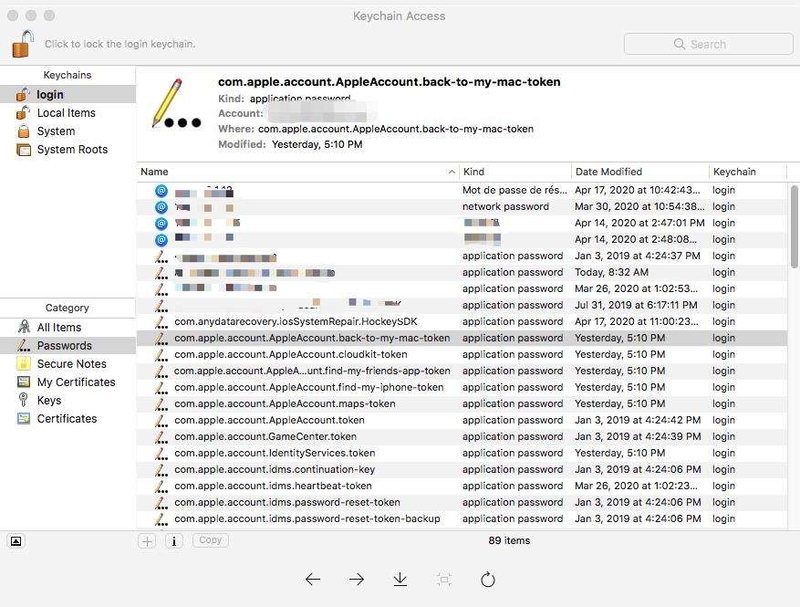Show All Items category
This screenshot has width=800, height=607.
68,327
